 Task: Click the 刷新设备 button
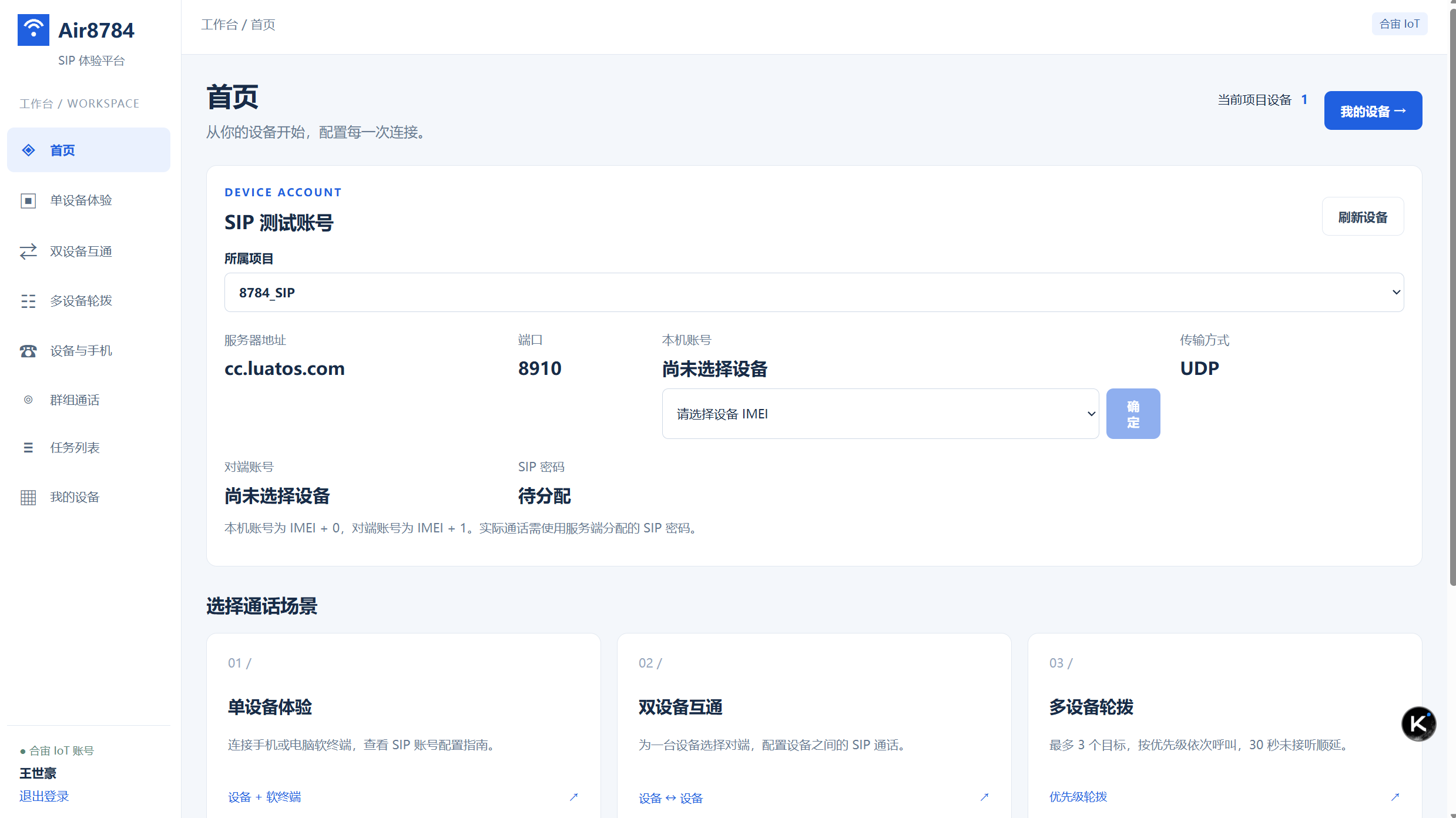pyautogui.click(x=1363, y=217)
